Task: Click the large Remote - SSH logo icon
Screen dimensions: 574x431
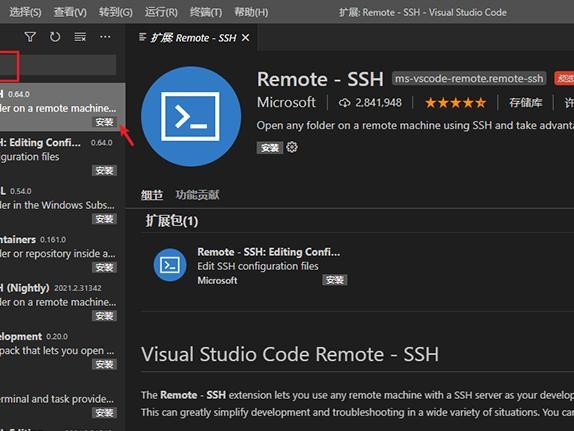Action: (191, 116)
